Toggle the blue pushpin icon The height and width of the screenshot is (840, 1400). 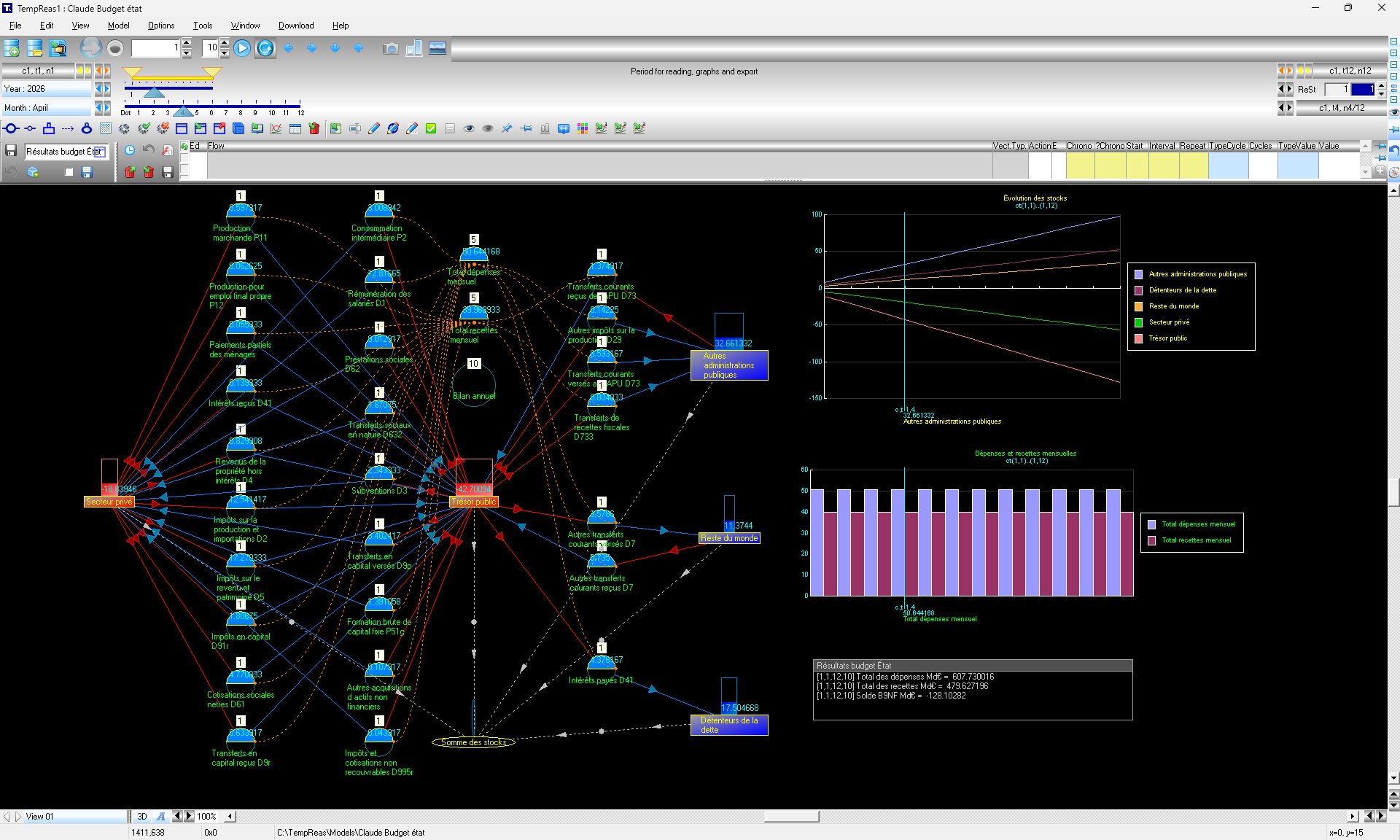tap(507, 128)
